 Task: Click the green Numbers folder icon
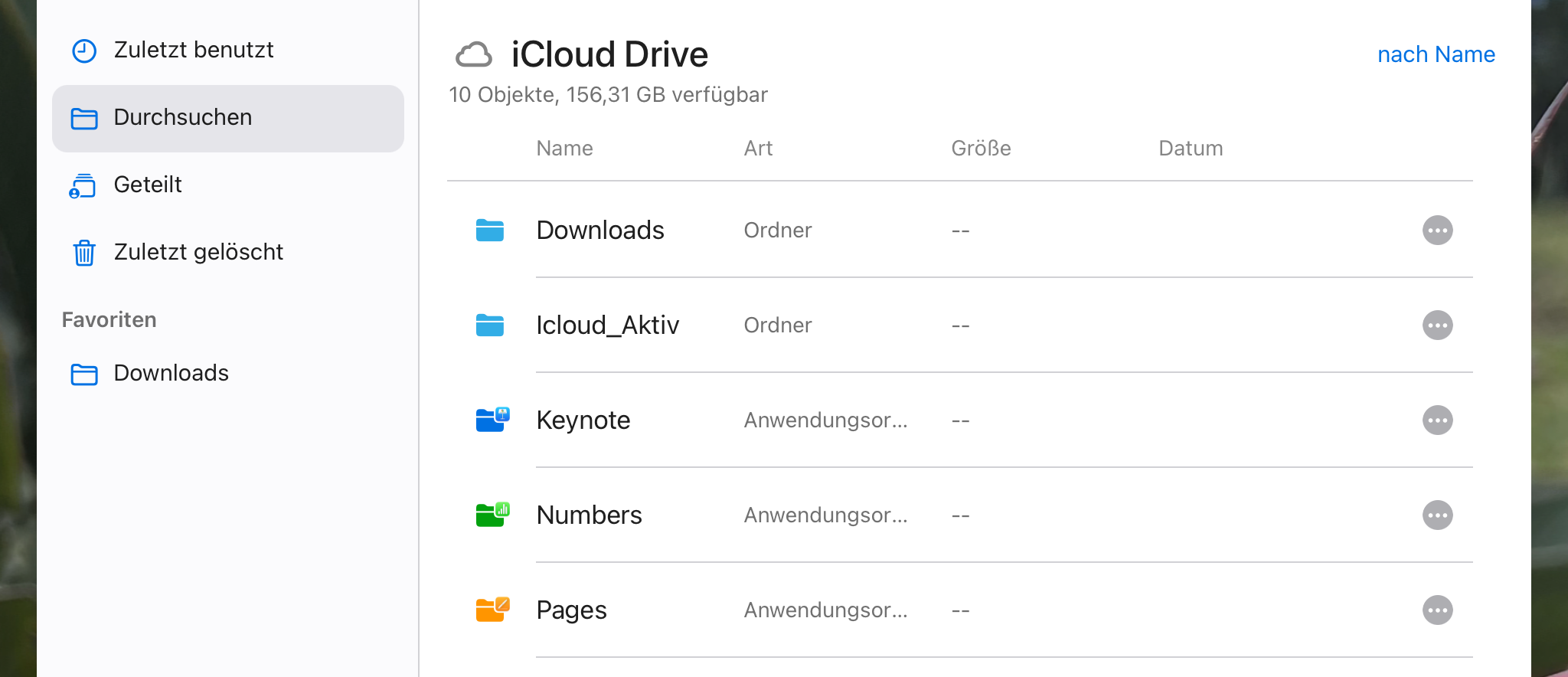click(492, 515)
